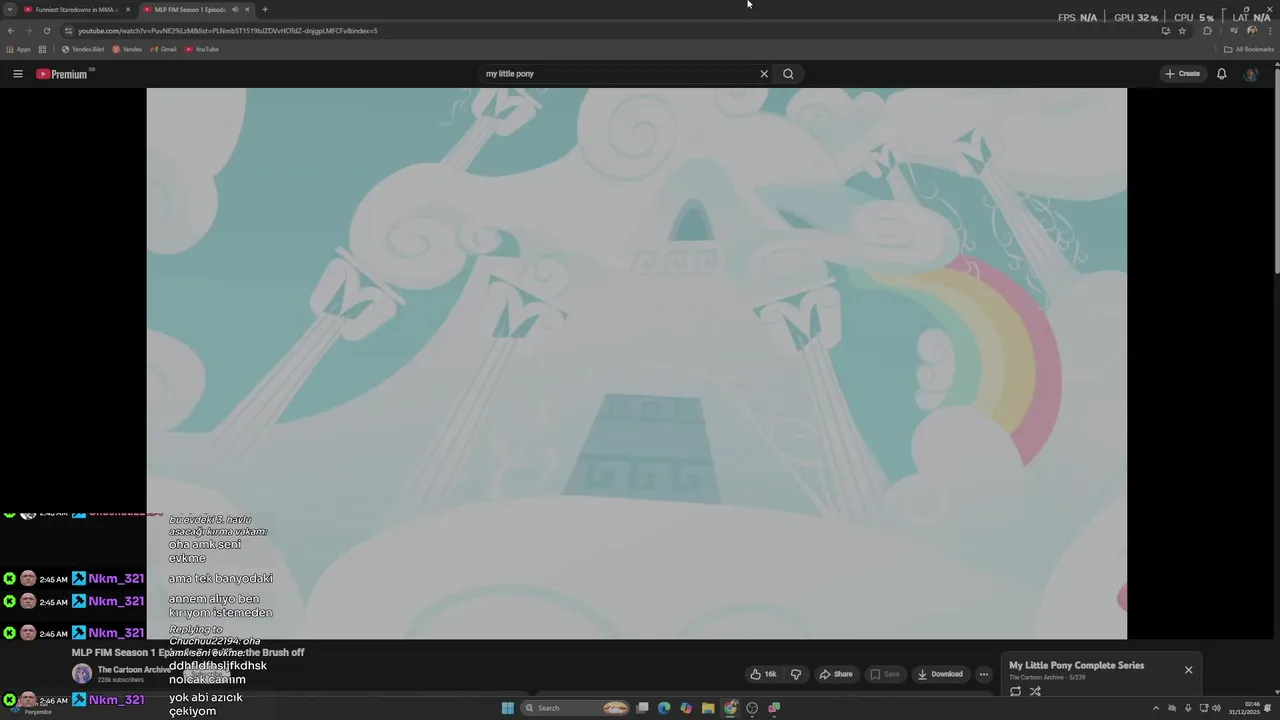Install app icon in the address bar
This screenshot has height=720, width=1280.
coord(1165,31)
